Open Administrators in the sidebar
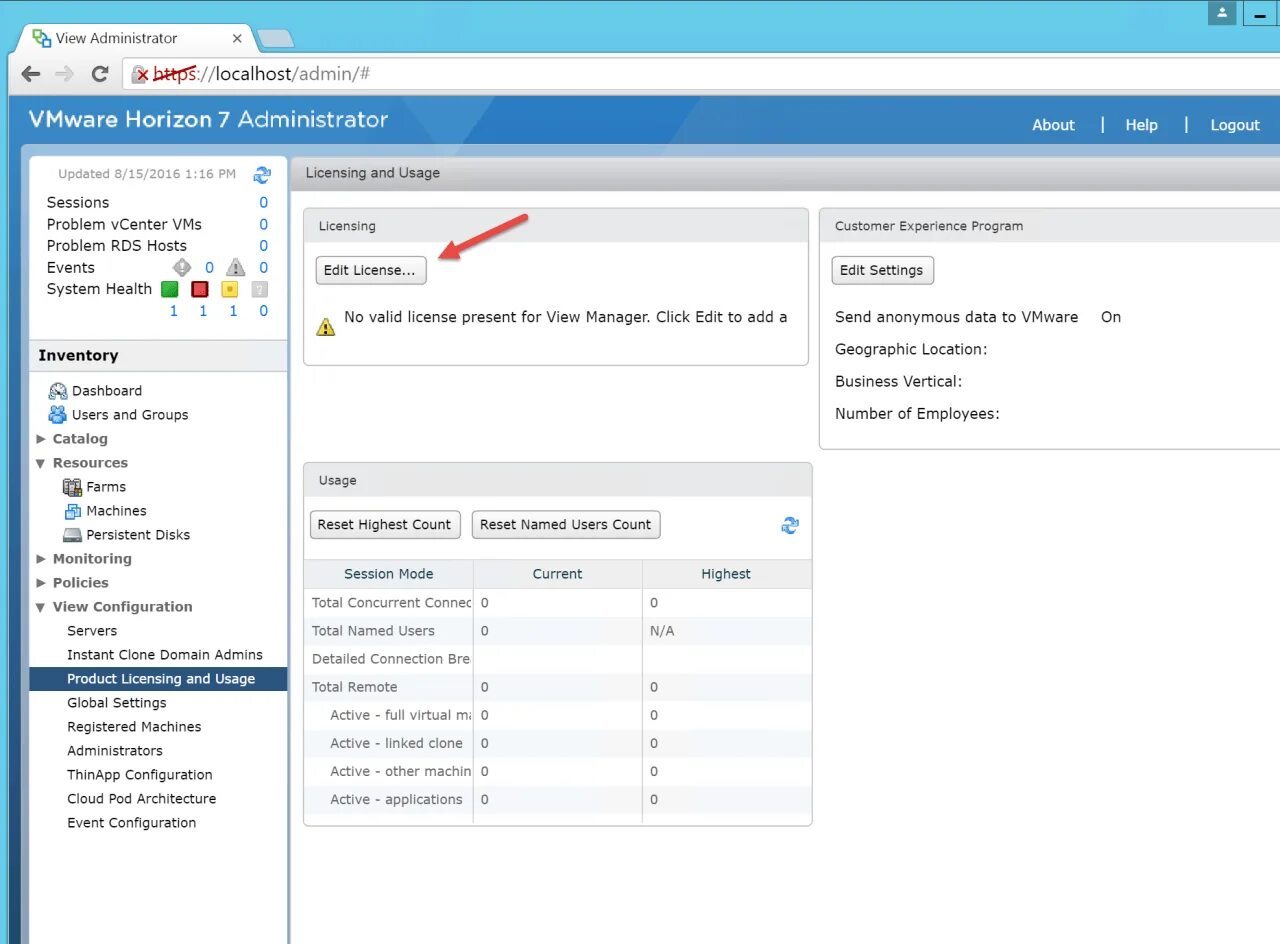 click(x=115, y=751)
